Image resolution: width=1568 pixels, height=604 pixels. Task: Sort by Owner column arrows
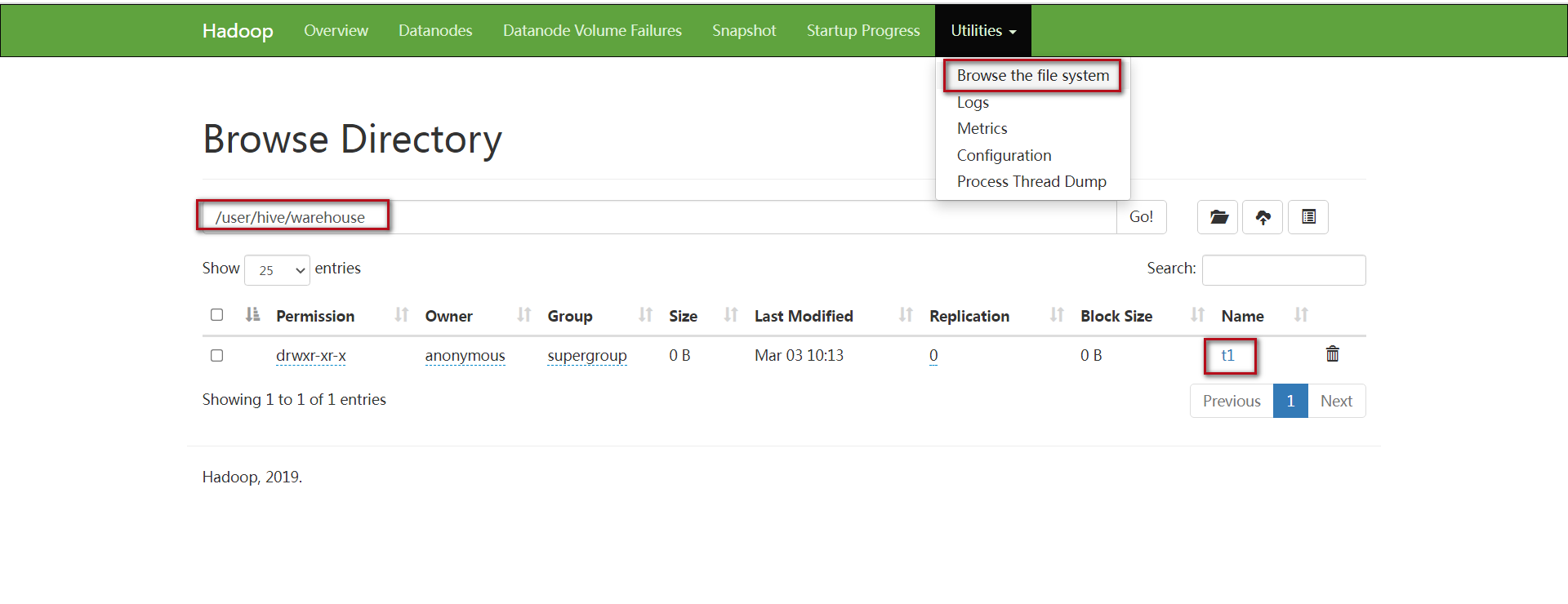tap(524, 315)
